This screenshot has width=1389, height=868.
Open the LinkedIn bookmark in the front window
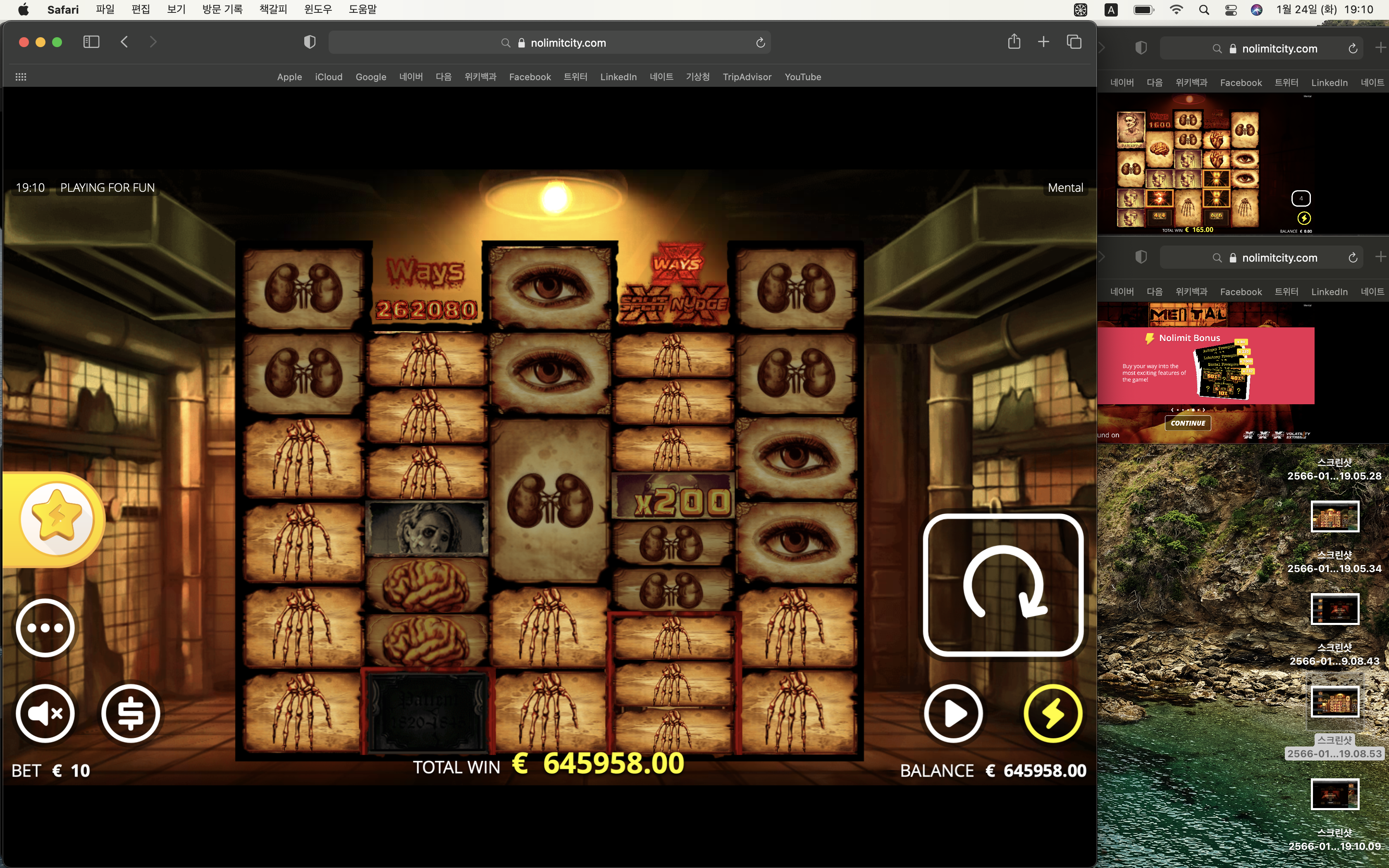click(x=618, y=77)
